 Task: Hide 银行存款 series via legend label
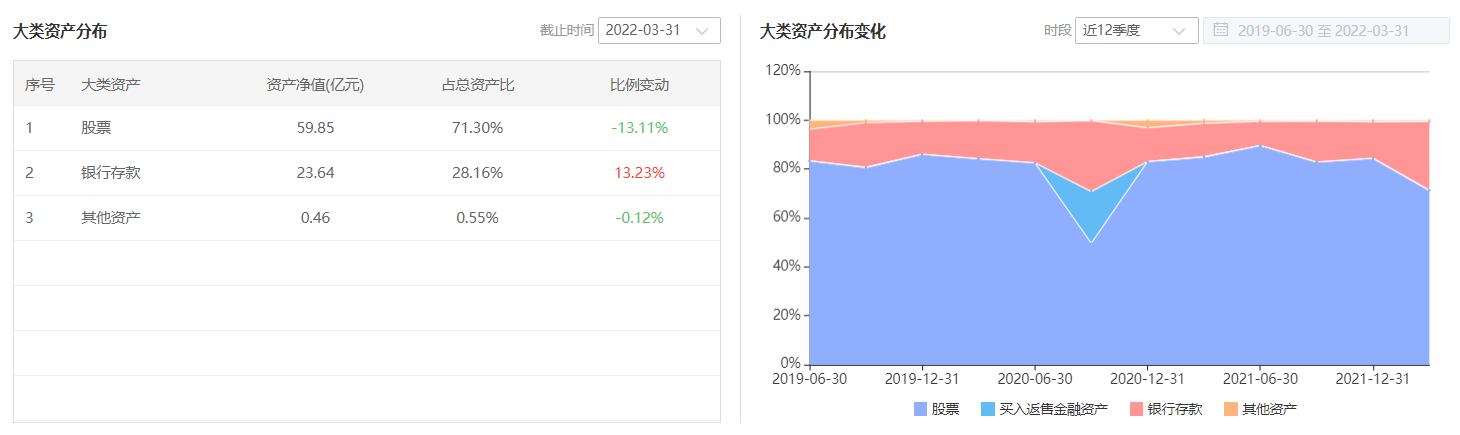click(x=1175, y=409)
